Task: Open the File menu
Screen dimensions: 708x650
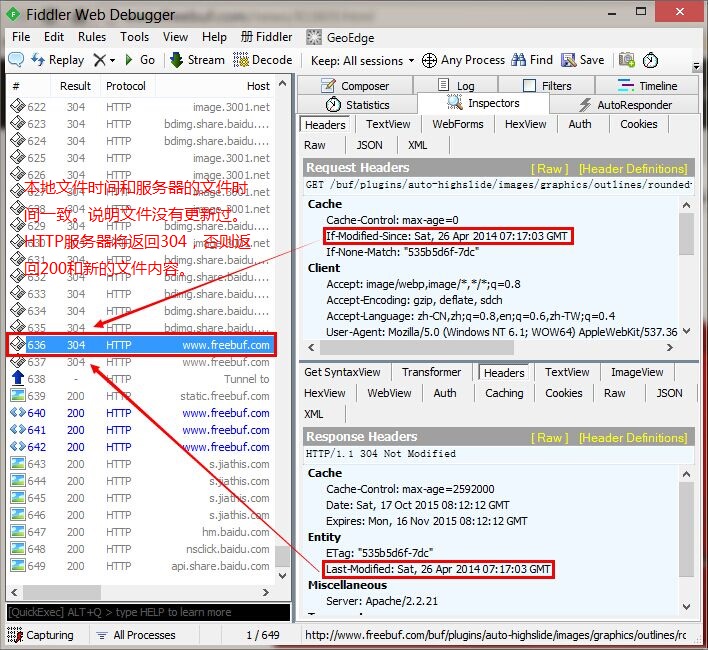Action: point(21,37)
